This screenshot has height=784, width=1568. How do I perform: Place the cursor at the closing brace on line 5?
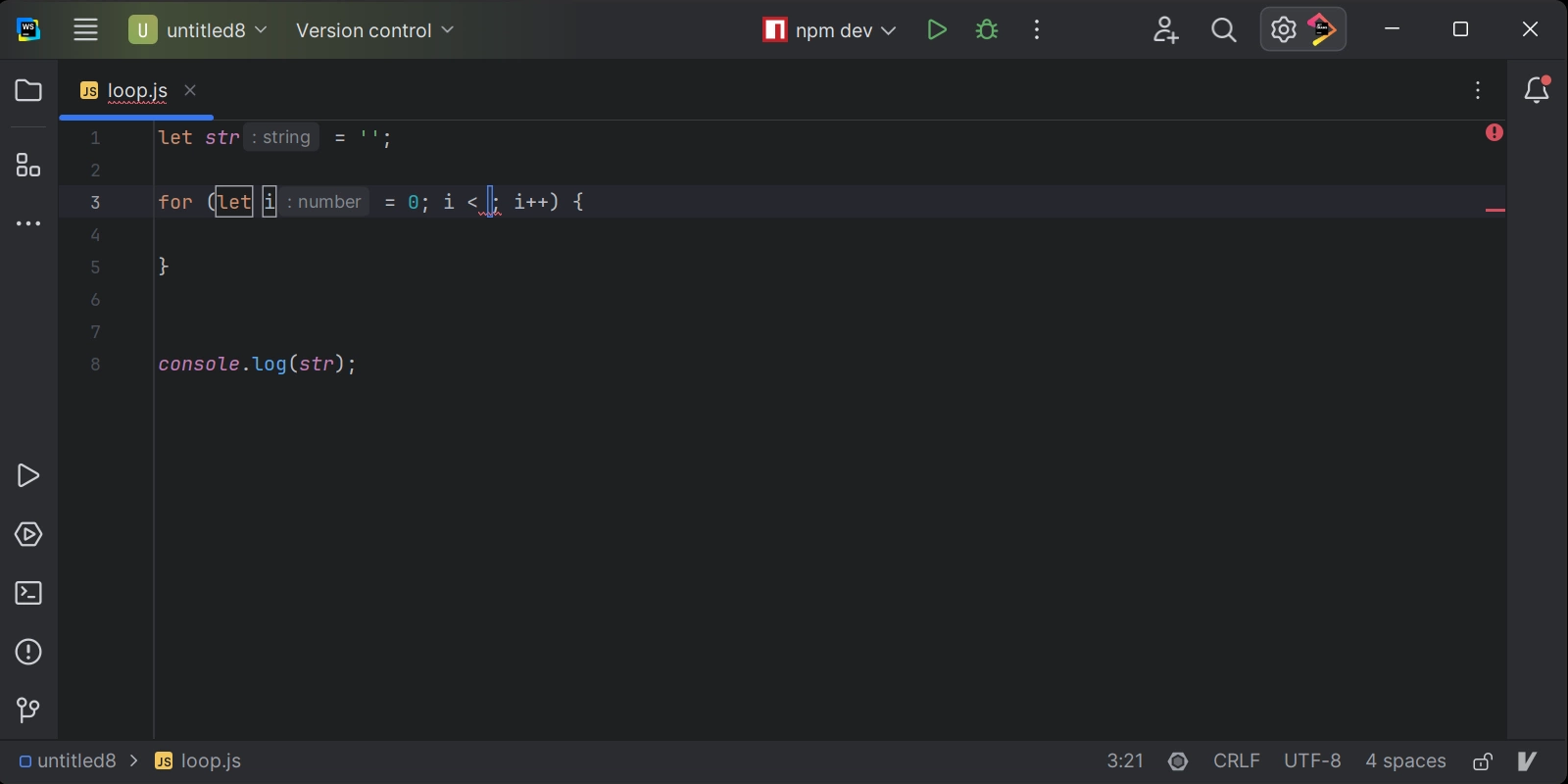164,266
